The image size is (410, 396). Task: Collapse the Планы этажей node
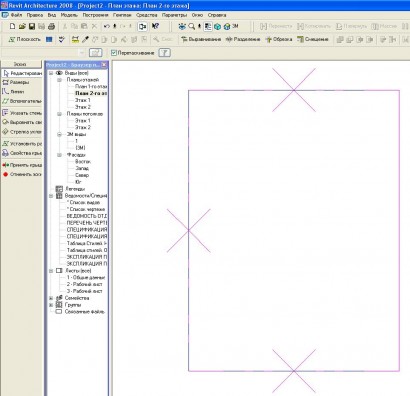pyautogui.click(x=59, y=80)
